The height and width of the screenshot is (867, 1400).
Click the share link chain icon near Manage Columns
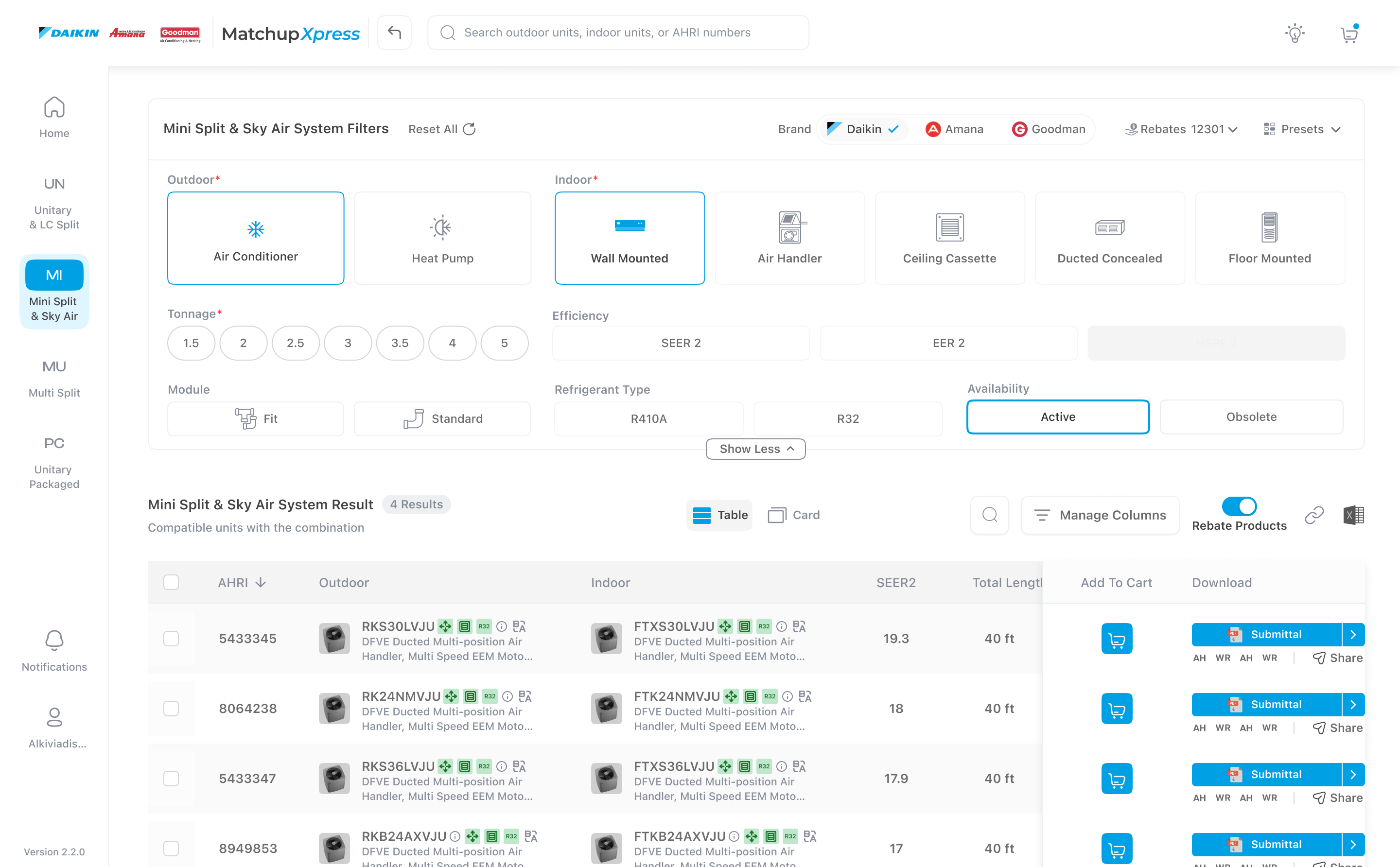click(x=1314, y=515)
